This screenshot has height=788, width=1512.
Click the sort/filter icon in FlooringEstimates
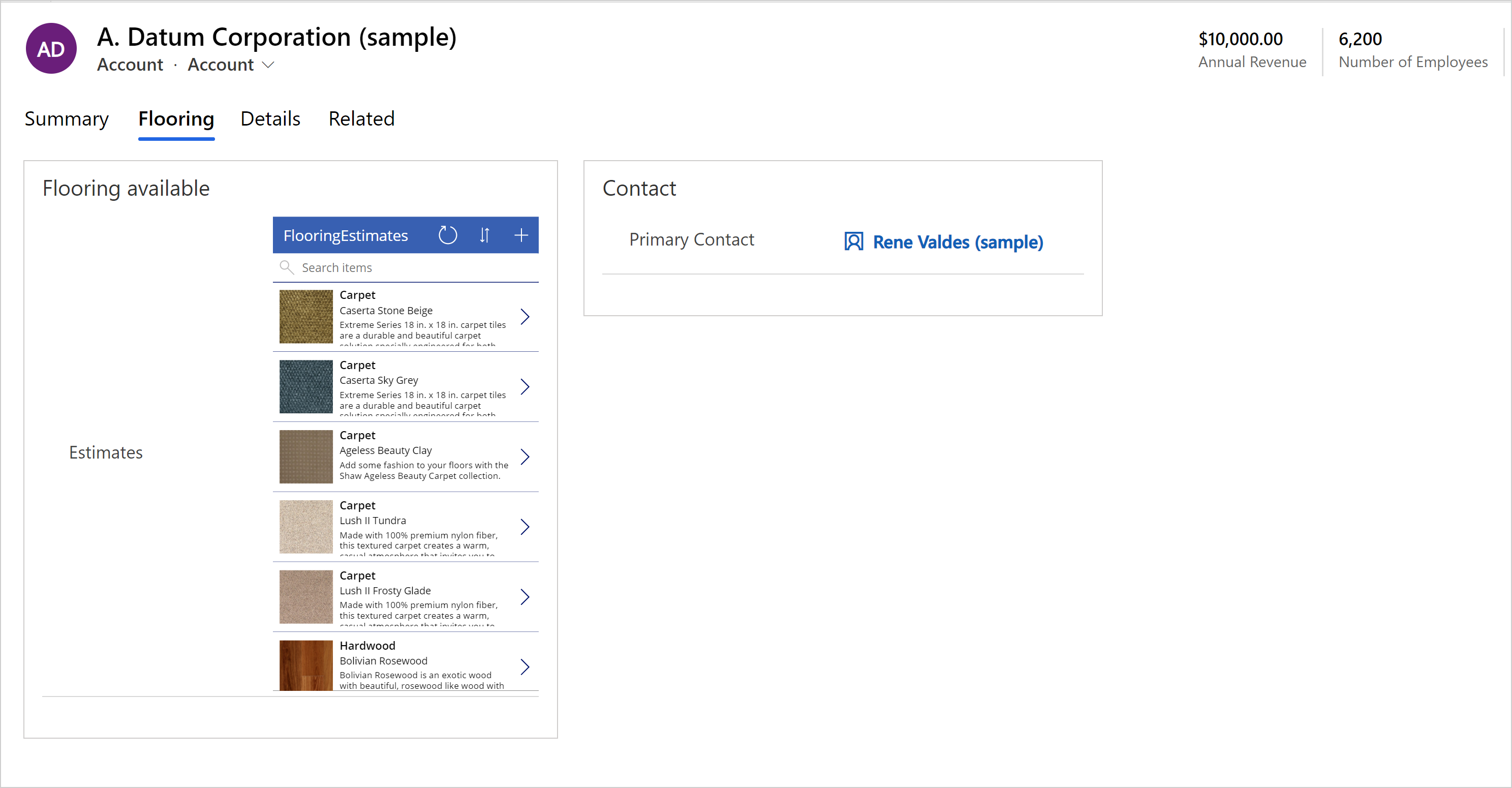tap(485, 234)
